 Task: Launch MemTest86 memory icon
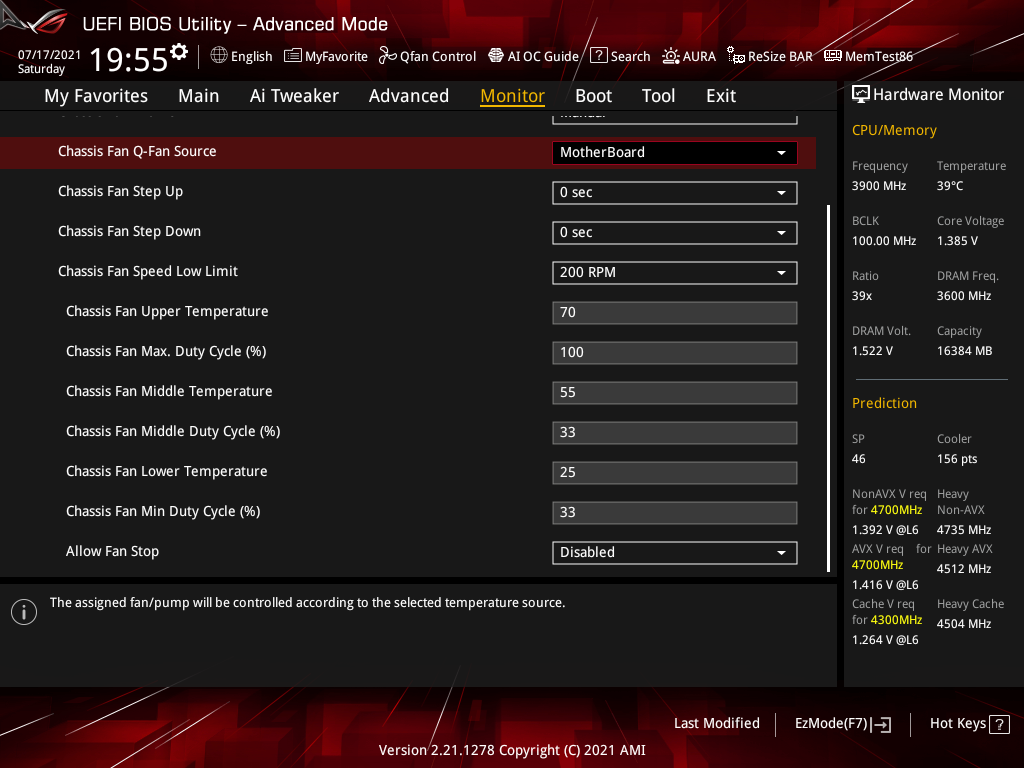[833, 56]
